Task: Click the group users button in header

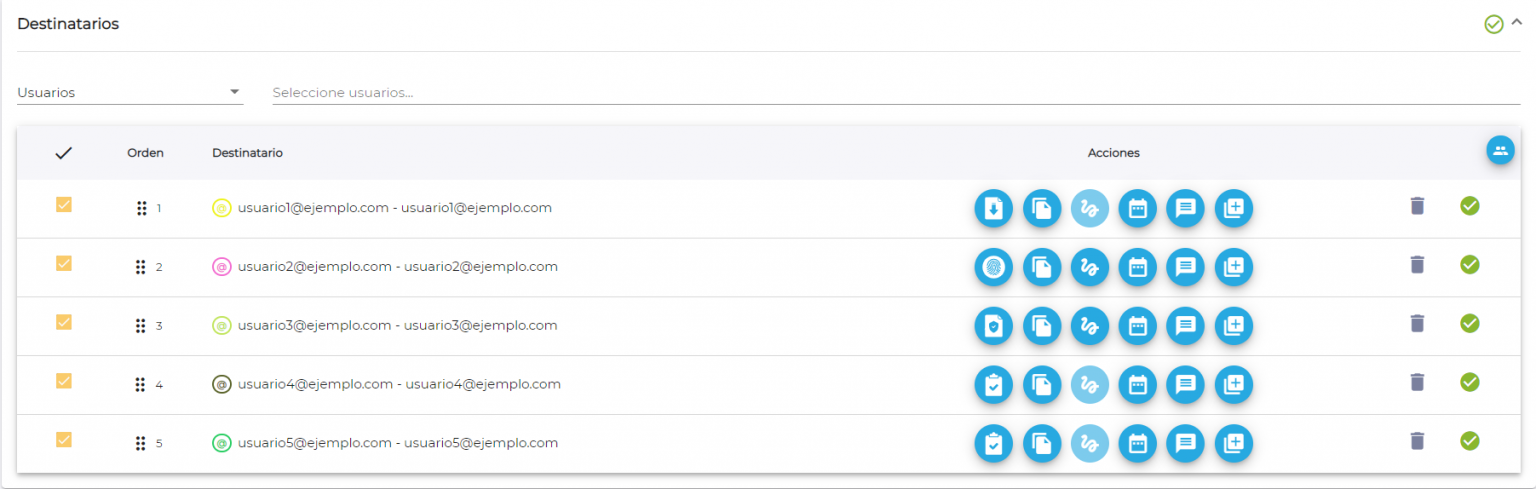Action: click(1499, 151)
